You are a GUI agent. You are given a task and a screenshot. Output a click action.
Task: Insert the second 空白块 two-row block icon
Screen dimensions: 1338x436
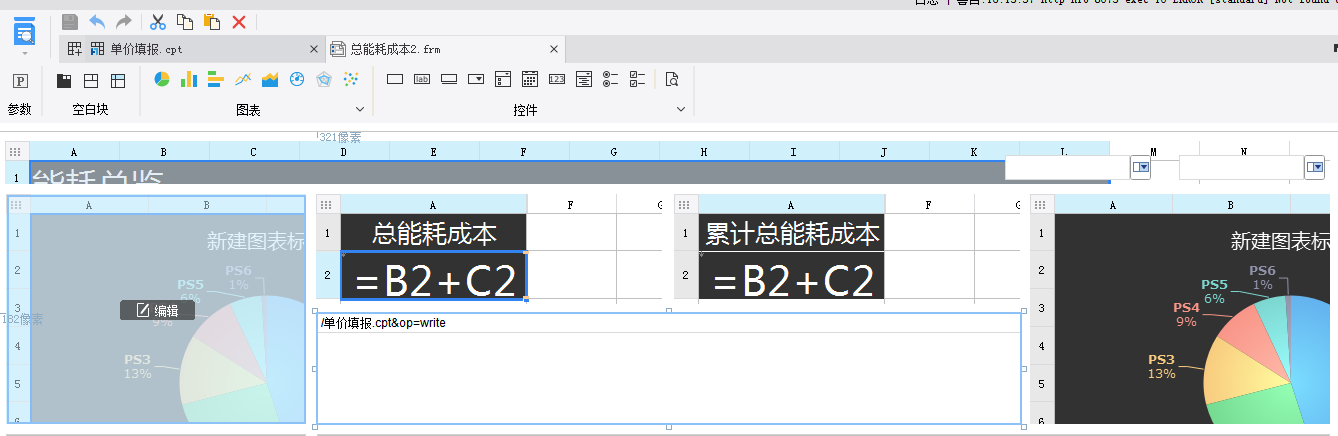(x=91, y=80)
